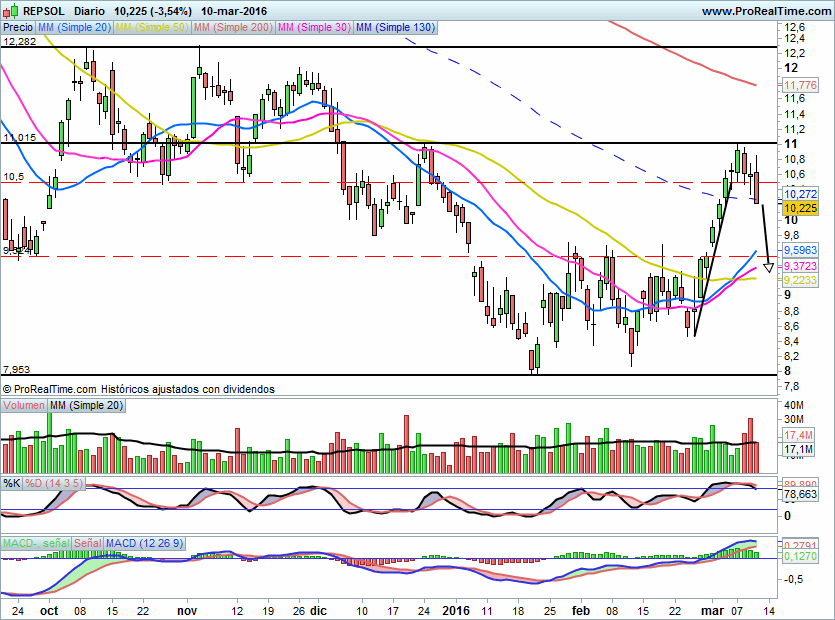Image resolution: width=835 pixels, height=620 pixels.
Task: Select the mar label on the date axis
Action: click(x=713, y=610)
